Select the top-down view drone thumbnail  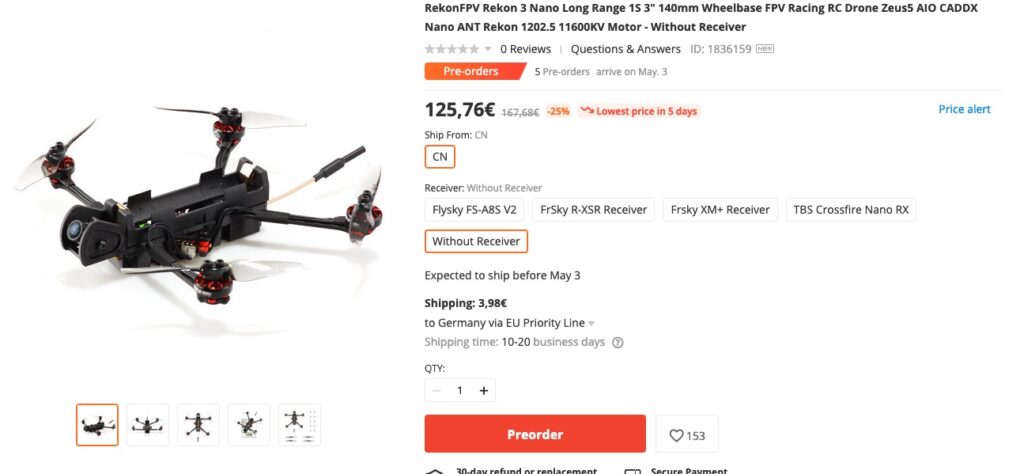point(198,425)
